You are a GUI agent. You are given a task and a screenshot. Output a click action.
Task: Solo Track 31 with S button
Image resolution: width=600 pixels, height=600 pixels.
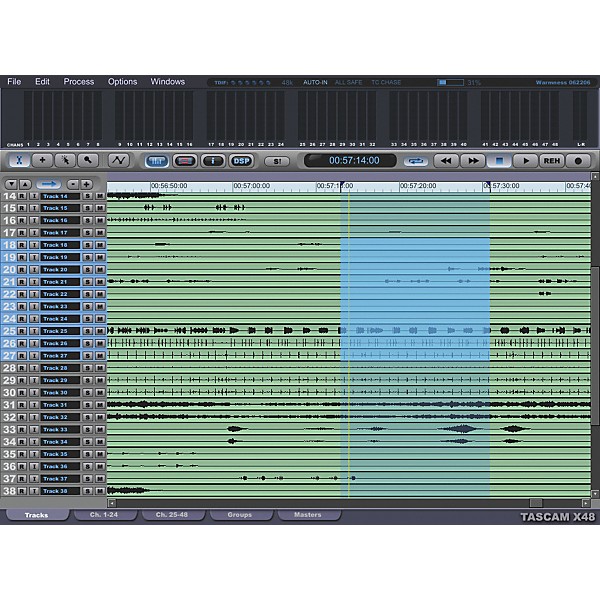[x=88, y=405]
